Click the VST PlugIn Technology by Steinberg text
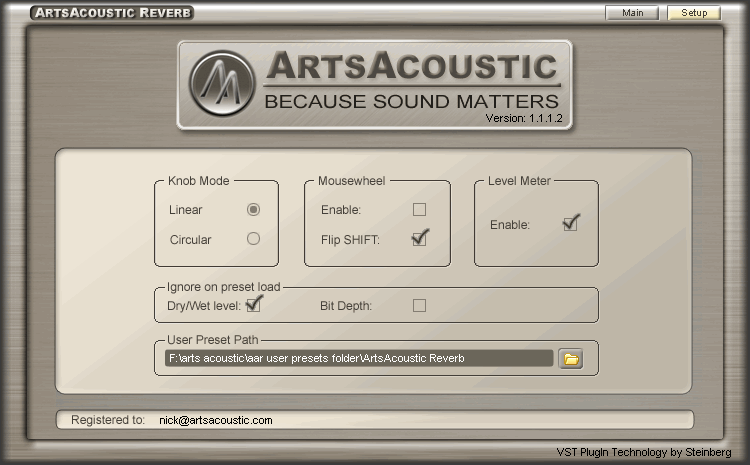Viewport: 750px width, 465px height. (x=643, y=452)
